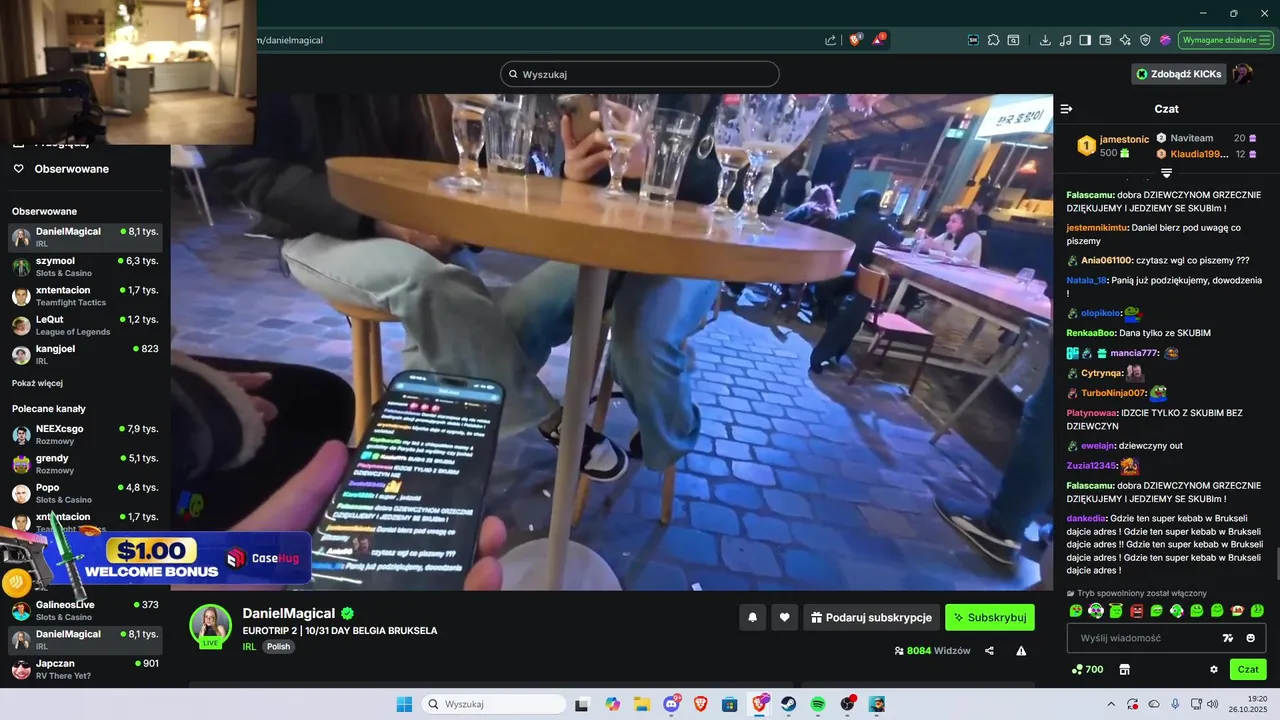The width and height of the screenshot is (1280, 720).
Task: Open the chat shop storefront icon
Action: point(1124,669)
